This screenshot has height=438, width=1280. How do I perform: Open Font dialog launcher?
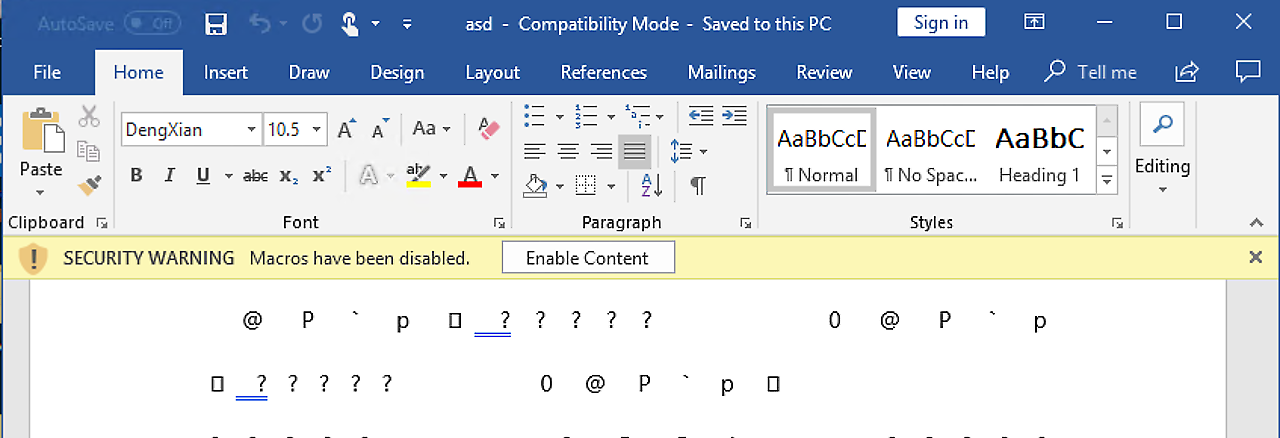[499, 222]
